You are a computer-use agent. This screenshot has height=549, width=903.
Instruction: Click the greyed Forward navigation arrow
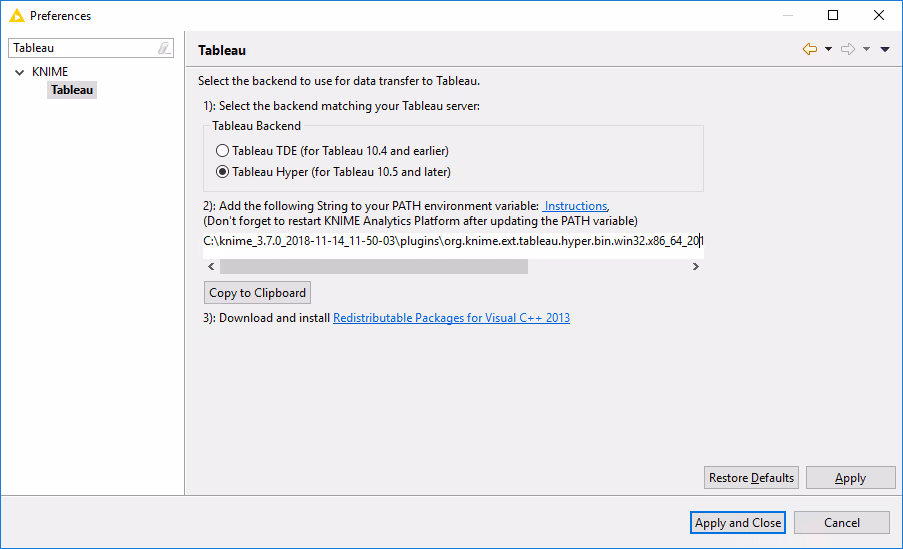(x=847, y=49)
